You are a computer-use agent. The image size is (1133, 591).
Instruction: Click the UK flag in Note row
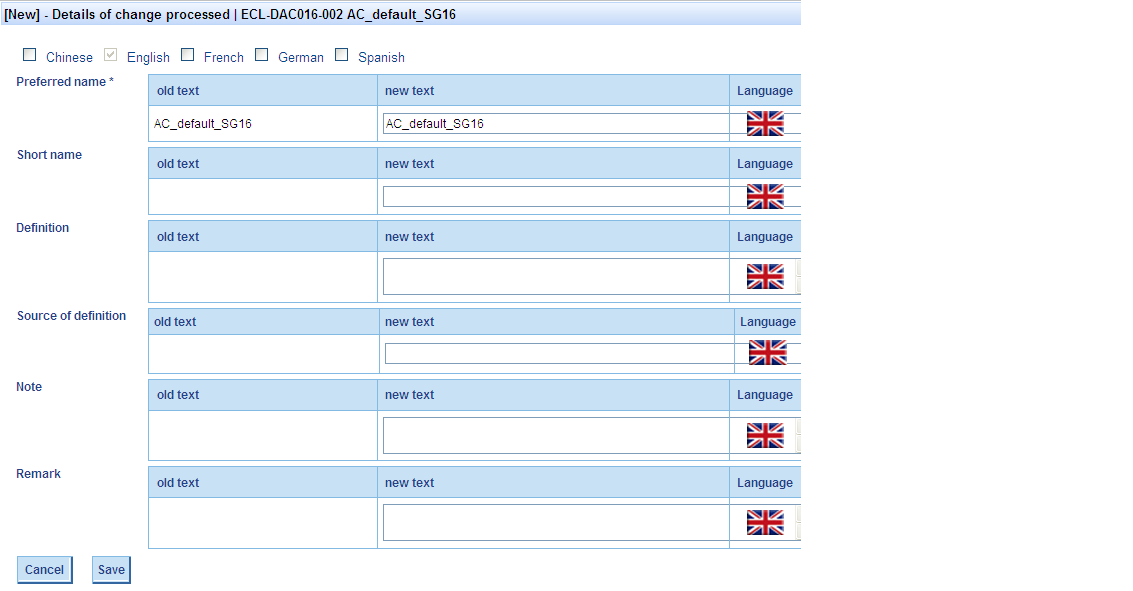765,436
